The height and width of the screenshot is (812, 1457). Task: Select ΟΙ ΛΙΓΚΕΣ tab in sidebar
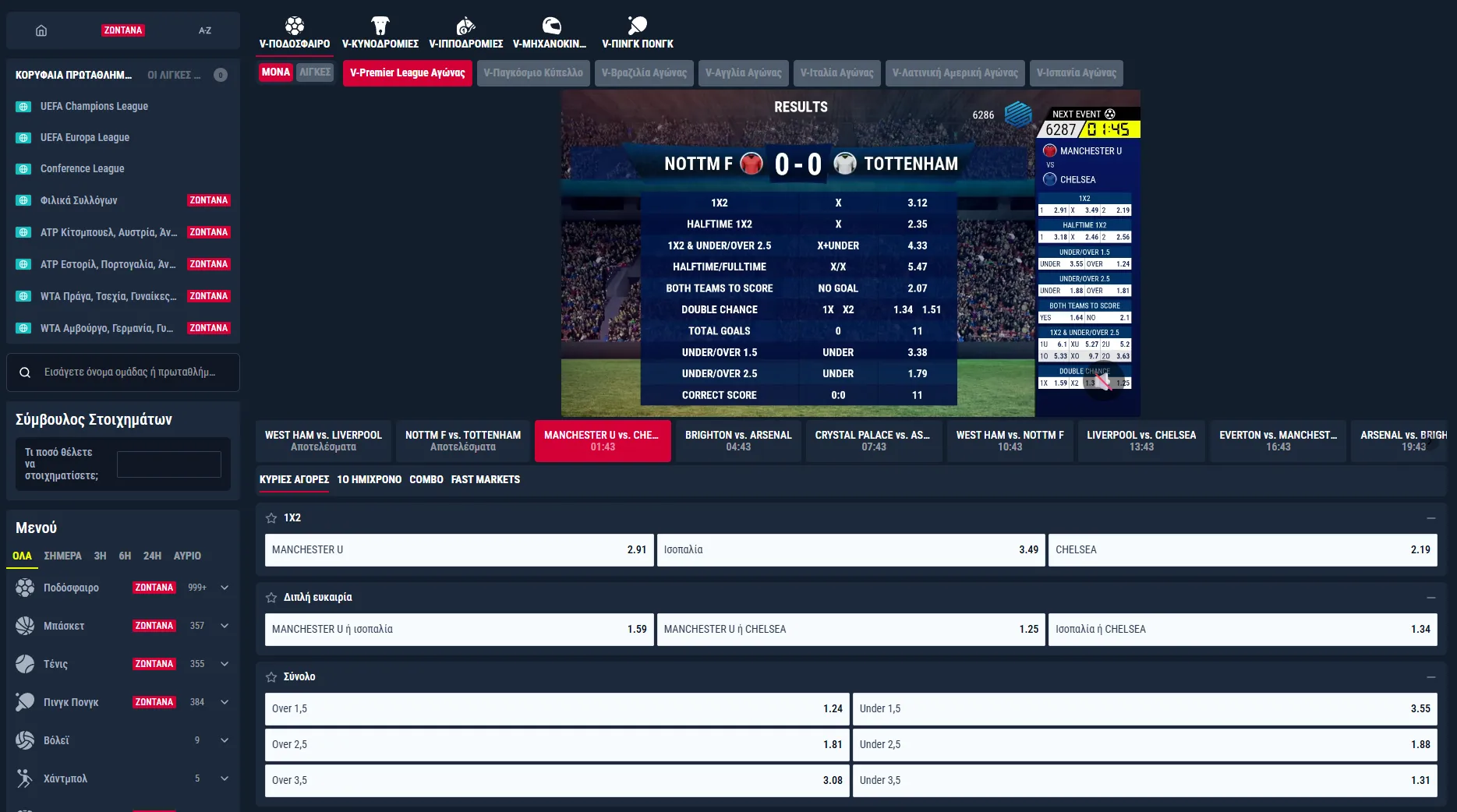coord(174,76)
